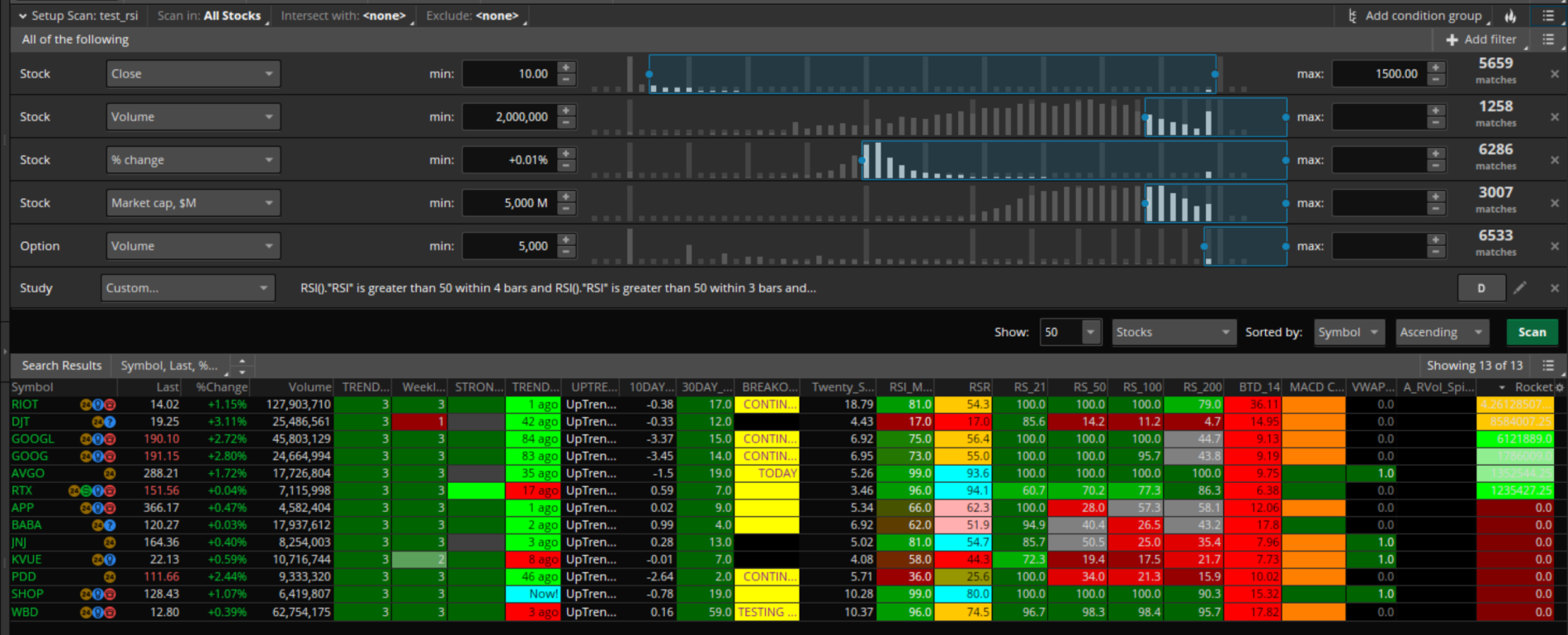Sort results by the Last column header
The width and height of the screenshot is (1568, 635).
tap(168, 386)
